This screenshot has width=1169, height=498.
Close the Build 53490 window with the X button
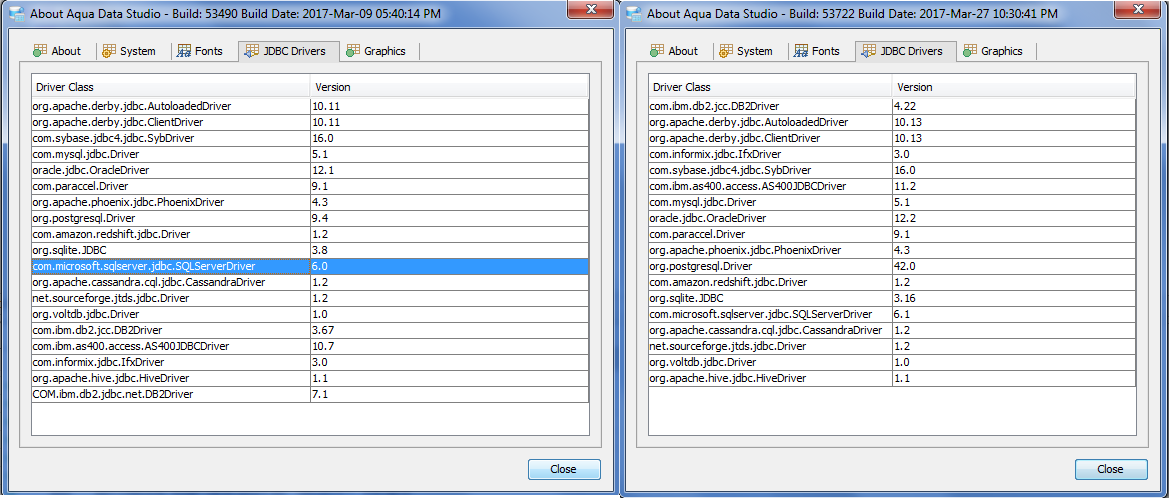point(591,8)
